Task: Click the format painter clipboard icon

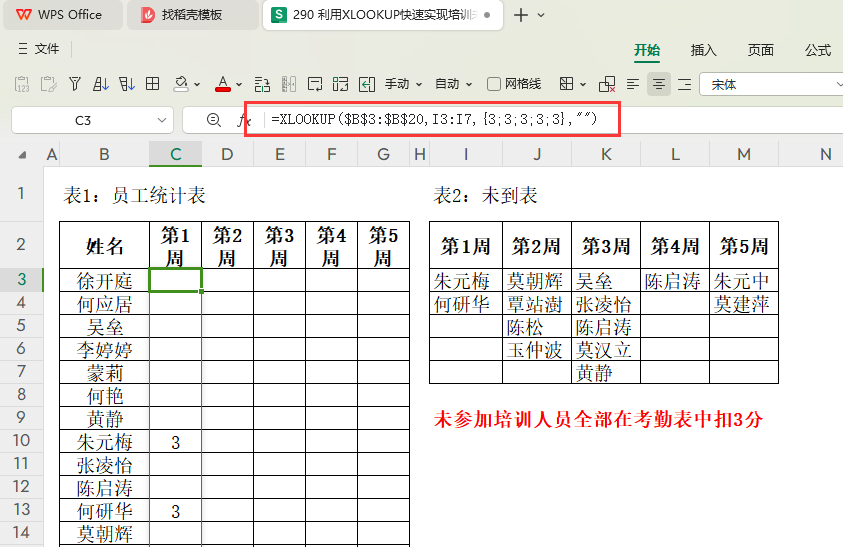Action: tap(48, 84)
